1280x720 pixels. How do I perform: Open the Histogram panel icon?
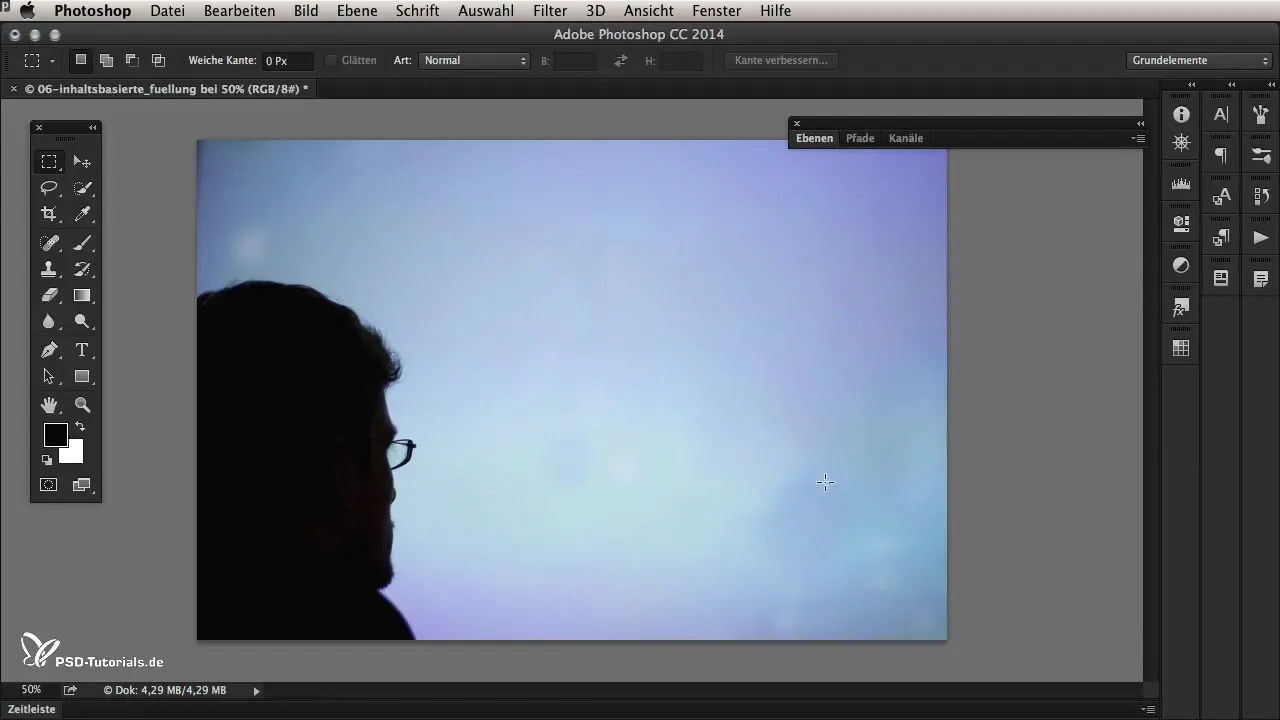click(1181, 183)
